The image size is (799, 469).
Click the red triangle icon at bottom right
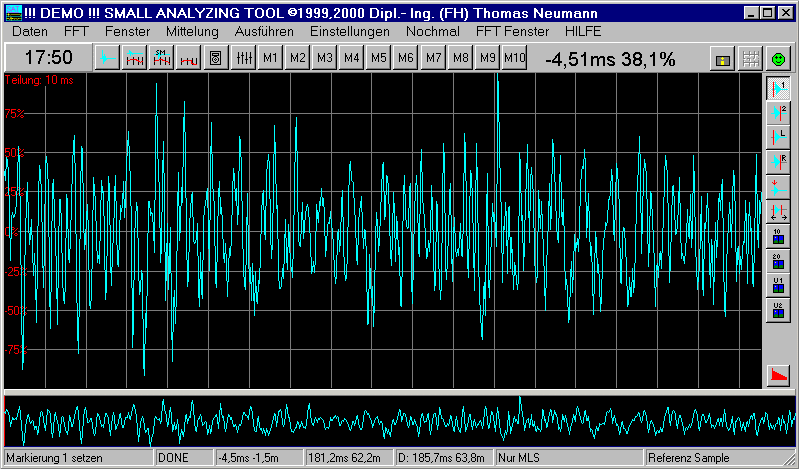777,375
